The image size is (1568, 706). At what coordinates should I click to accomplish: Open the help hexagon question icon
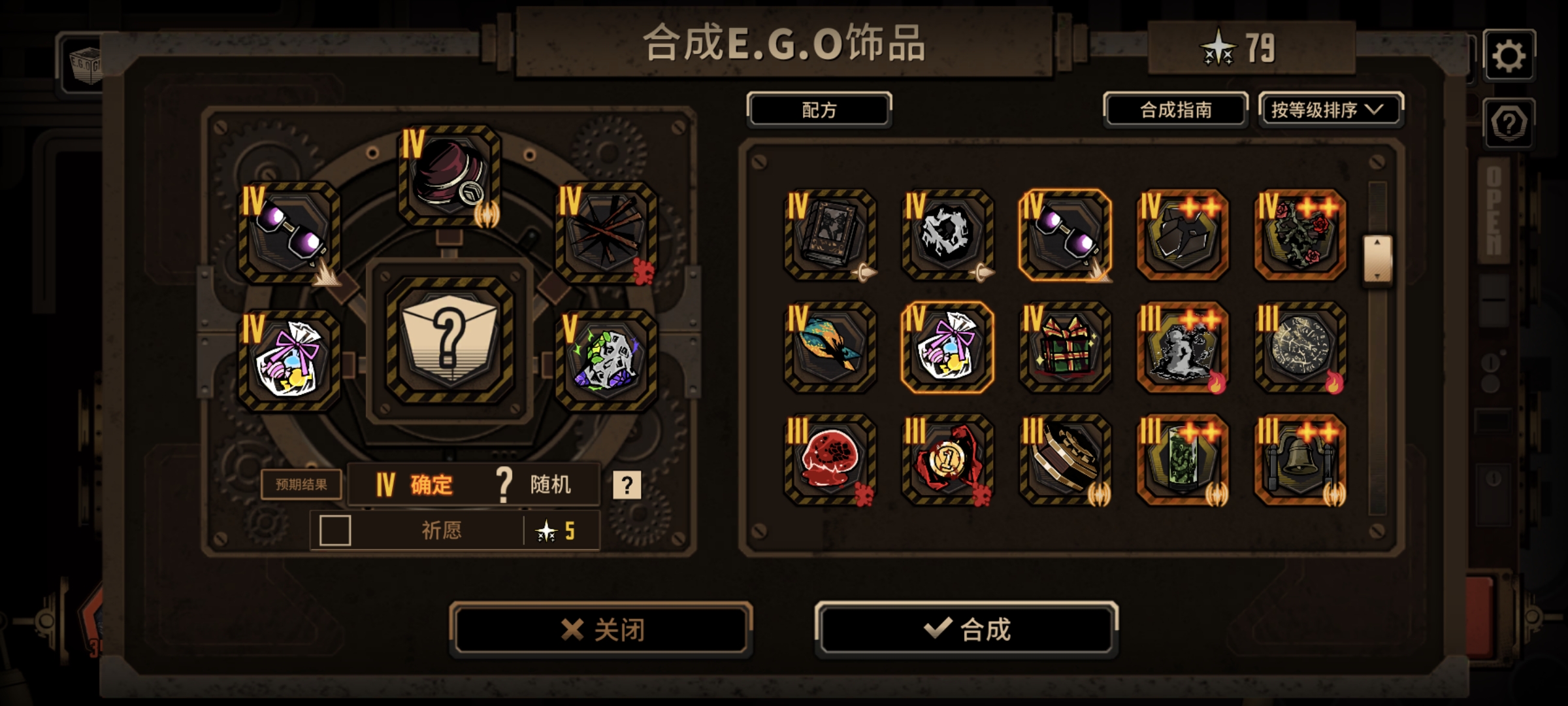(x=1509, y=123)
